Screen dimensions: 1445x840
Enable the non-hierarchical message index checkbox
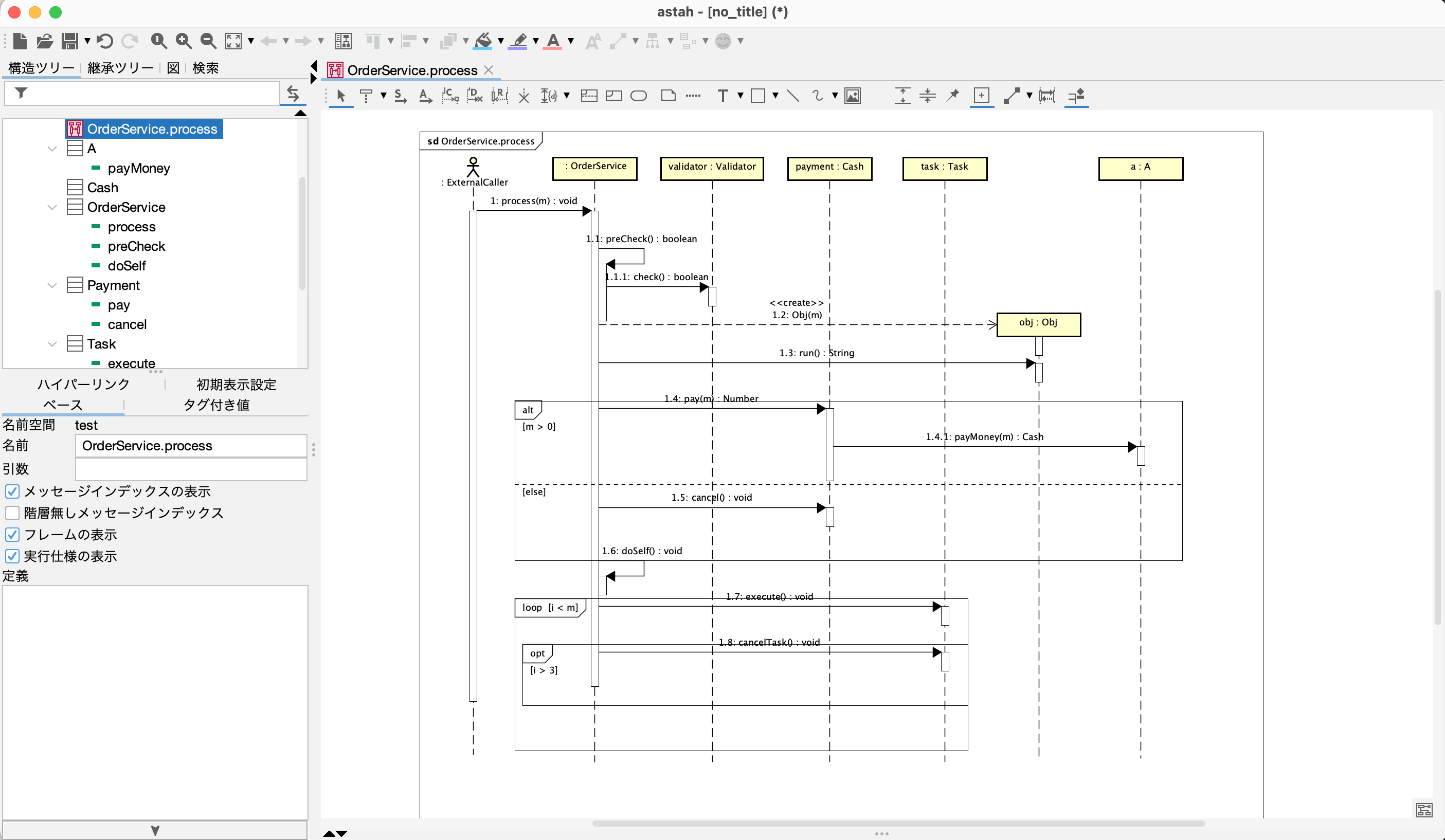point(12,513)
